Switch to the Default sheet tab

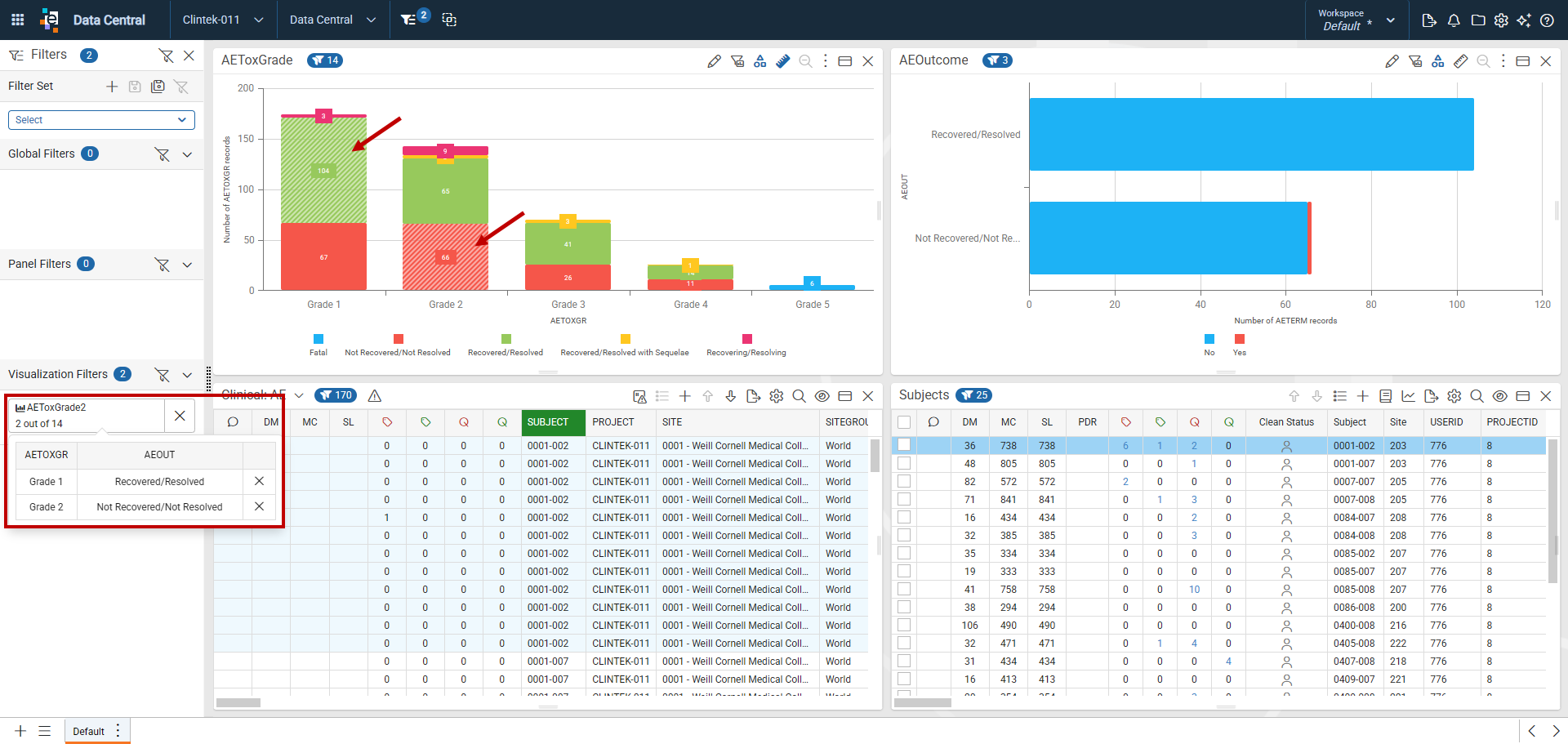pyautogui.click(x=88, y=732)
